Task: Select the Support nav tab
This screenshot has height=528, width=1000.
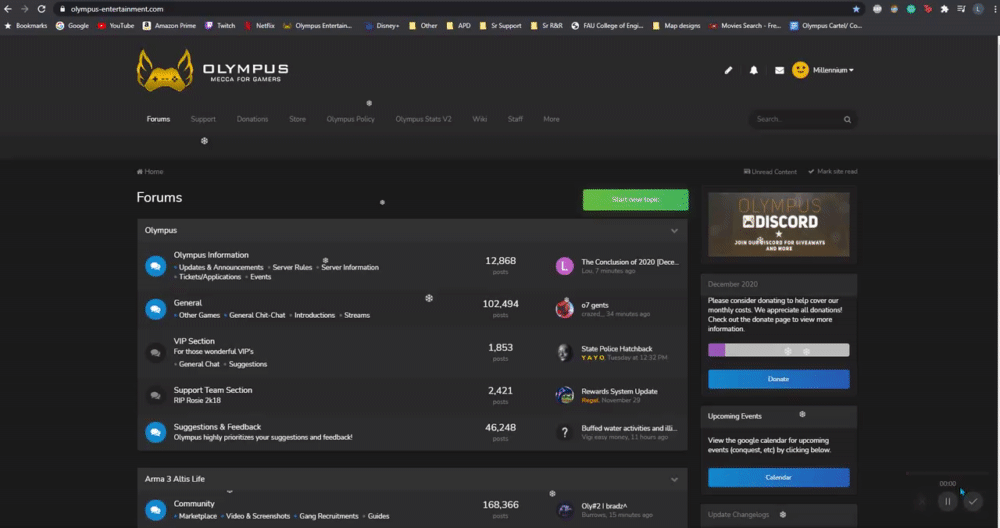Action: click(203, 119)
